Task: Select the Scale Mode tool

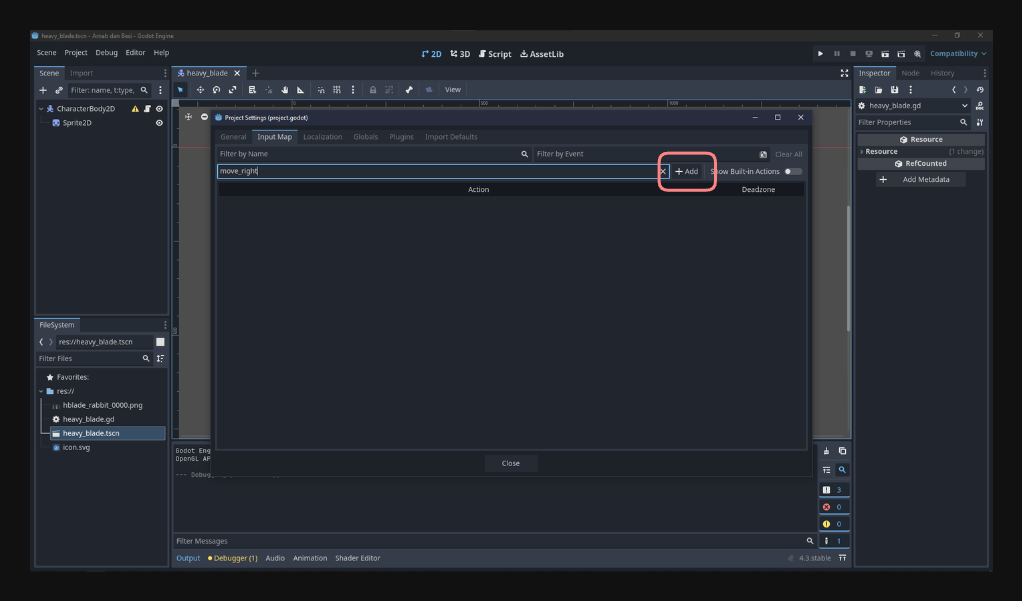Action: [233, 90]
